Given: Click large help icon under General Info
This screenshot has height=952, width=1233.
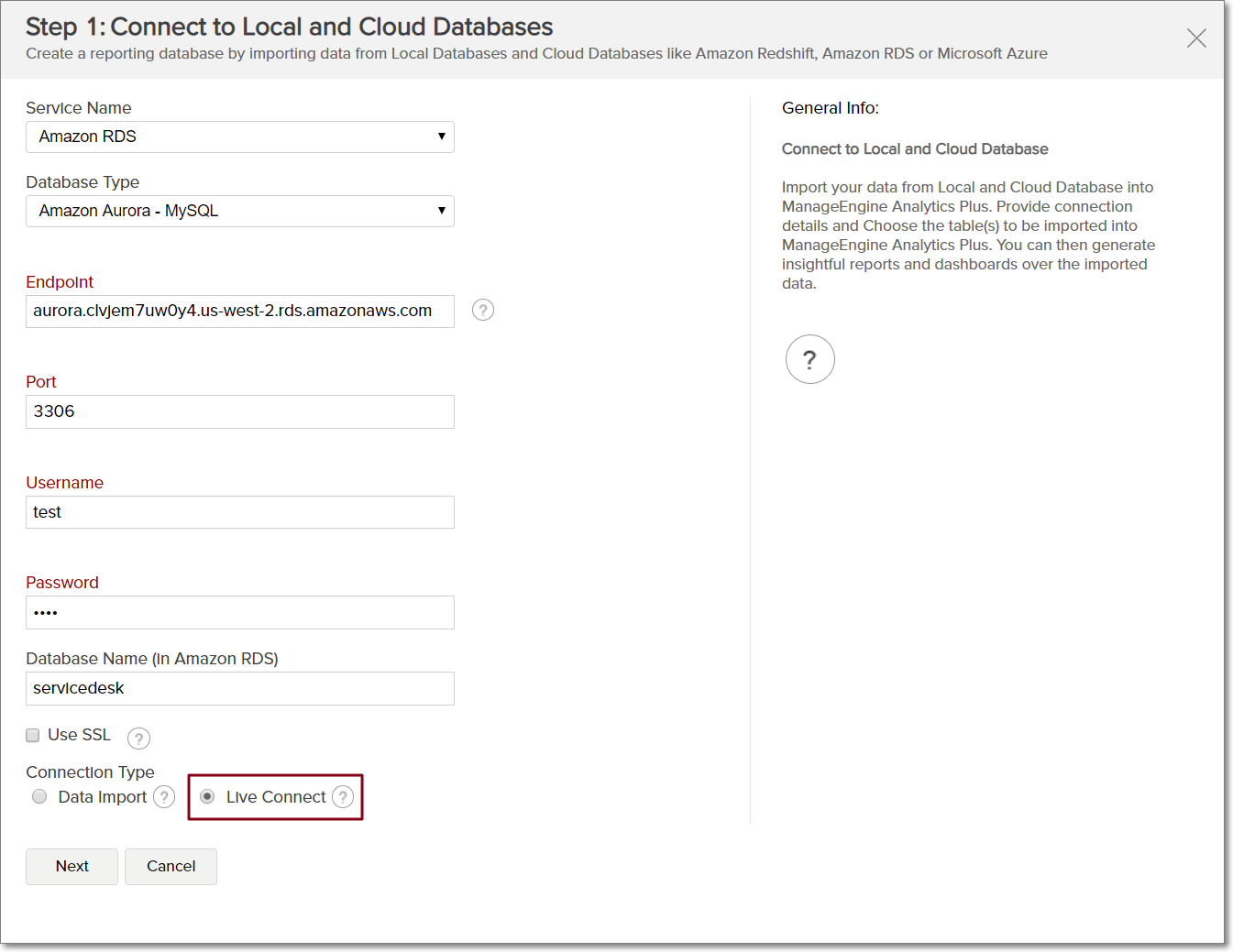Looking at the screenshot, I should tap(810, 359).
